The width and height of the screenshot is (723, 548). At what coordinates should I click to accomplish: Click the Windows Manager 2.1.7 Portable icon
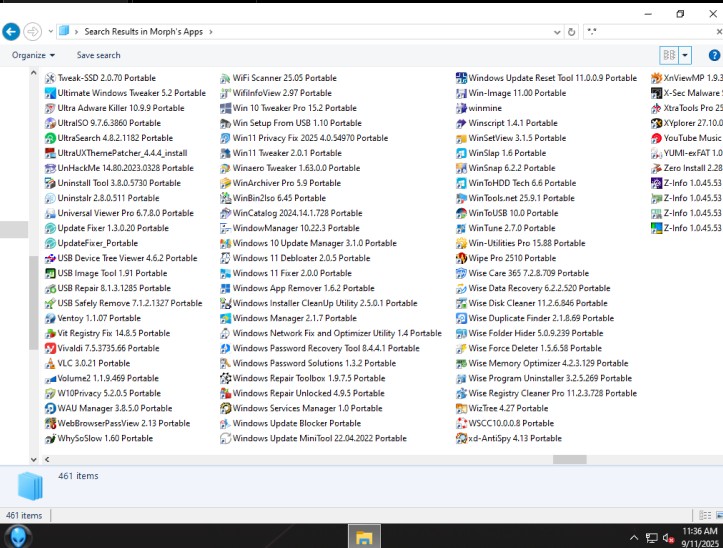[x=225, y=318]
